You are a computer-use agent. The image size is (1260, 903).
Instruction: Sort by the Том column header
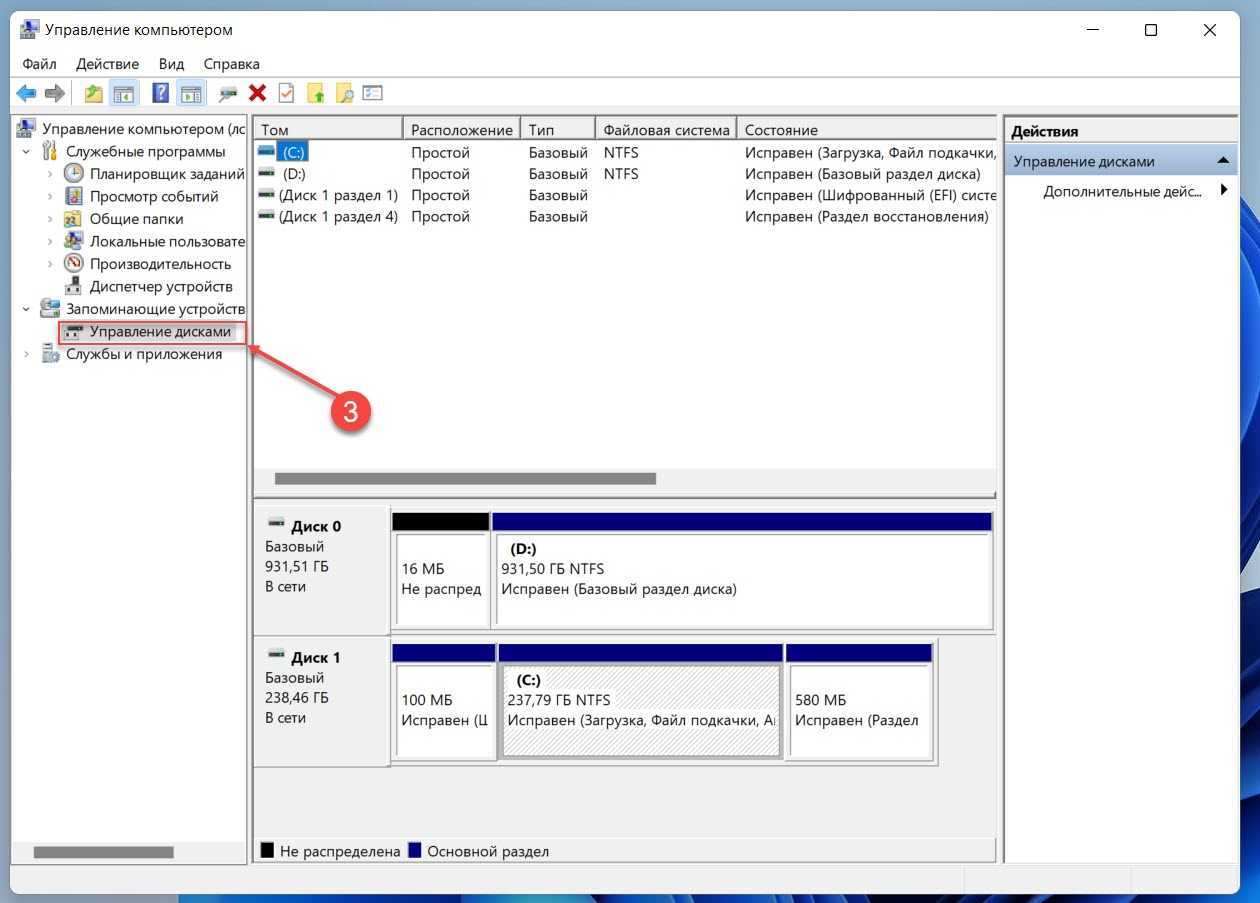[x=328, y=129]
